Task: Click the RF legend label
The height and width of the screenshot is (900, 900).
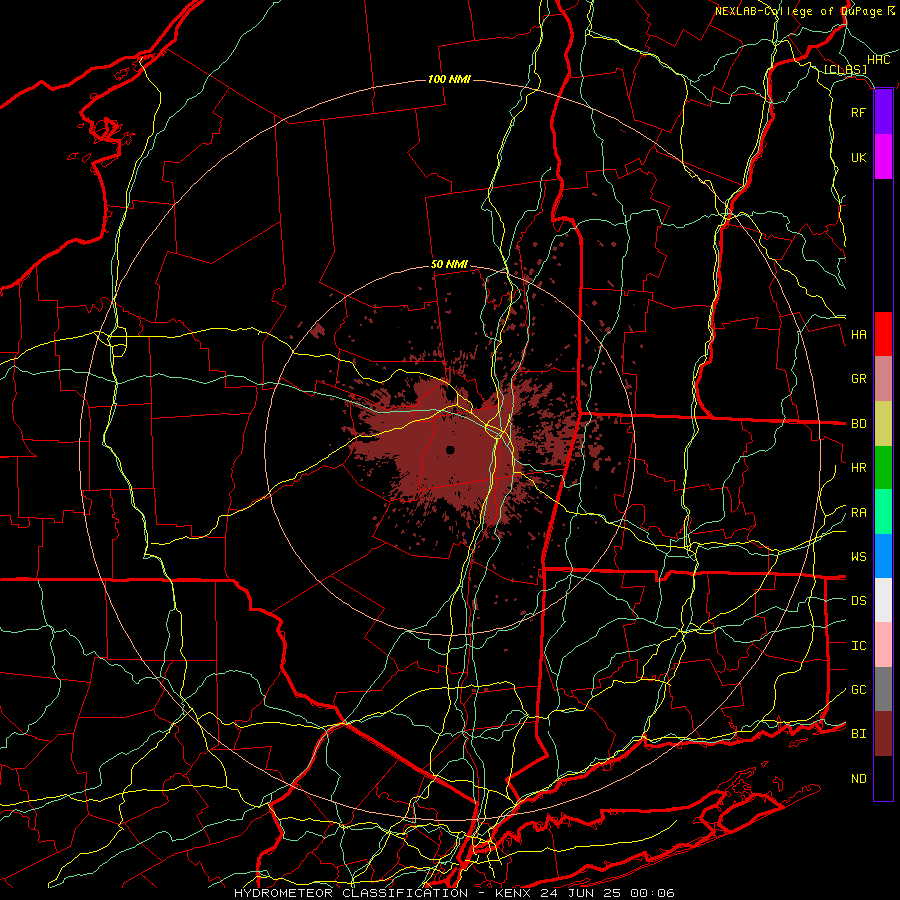Action: point(858,112)
